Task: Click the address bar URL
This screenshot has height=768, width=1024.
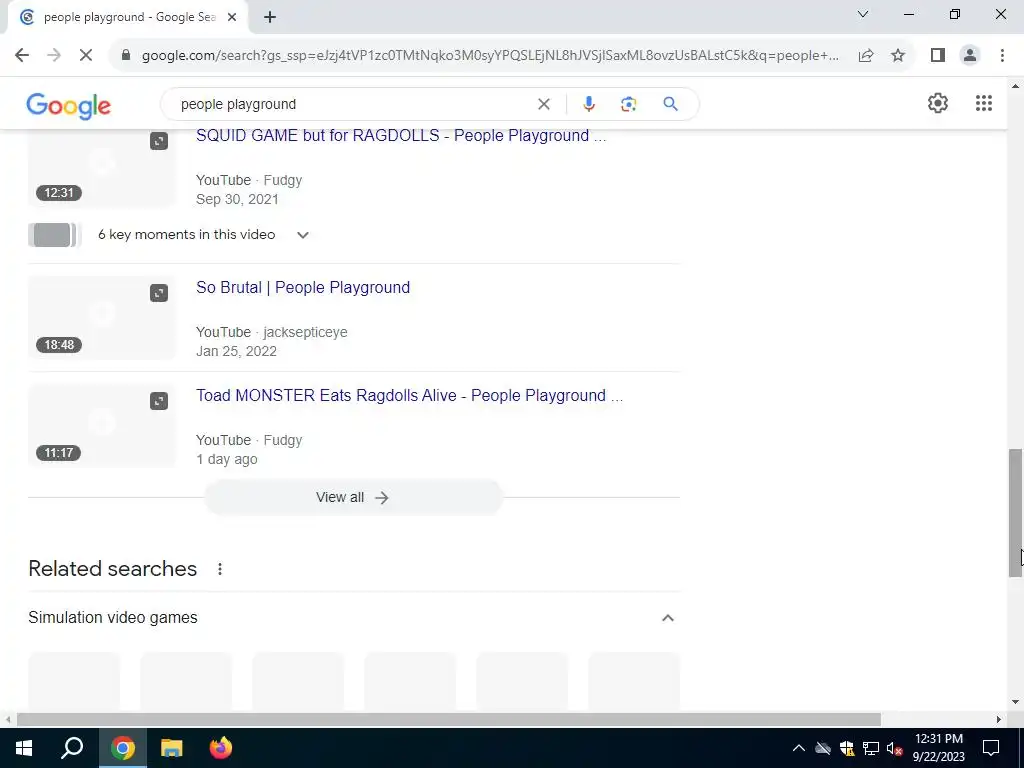Action: tap(490, 56)
